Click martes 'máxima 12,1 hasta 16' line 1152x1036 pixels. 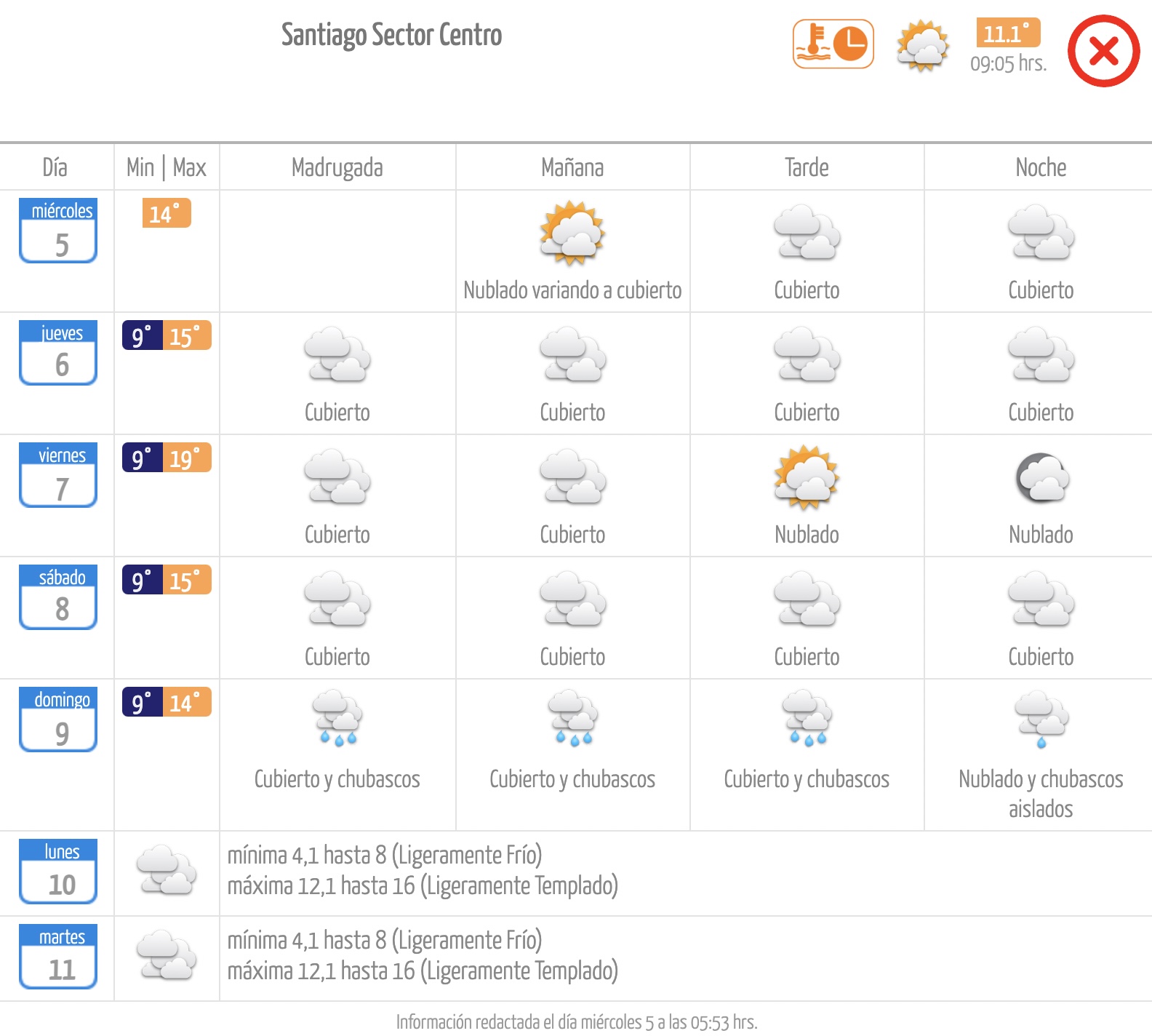423,971
